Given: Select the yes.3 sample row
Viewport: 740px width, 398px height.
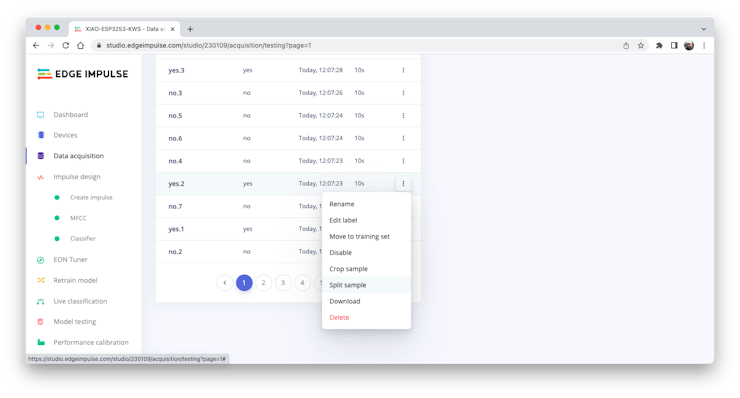Looking at the screenshot, I should (x=288, y=70).
